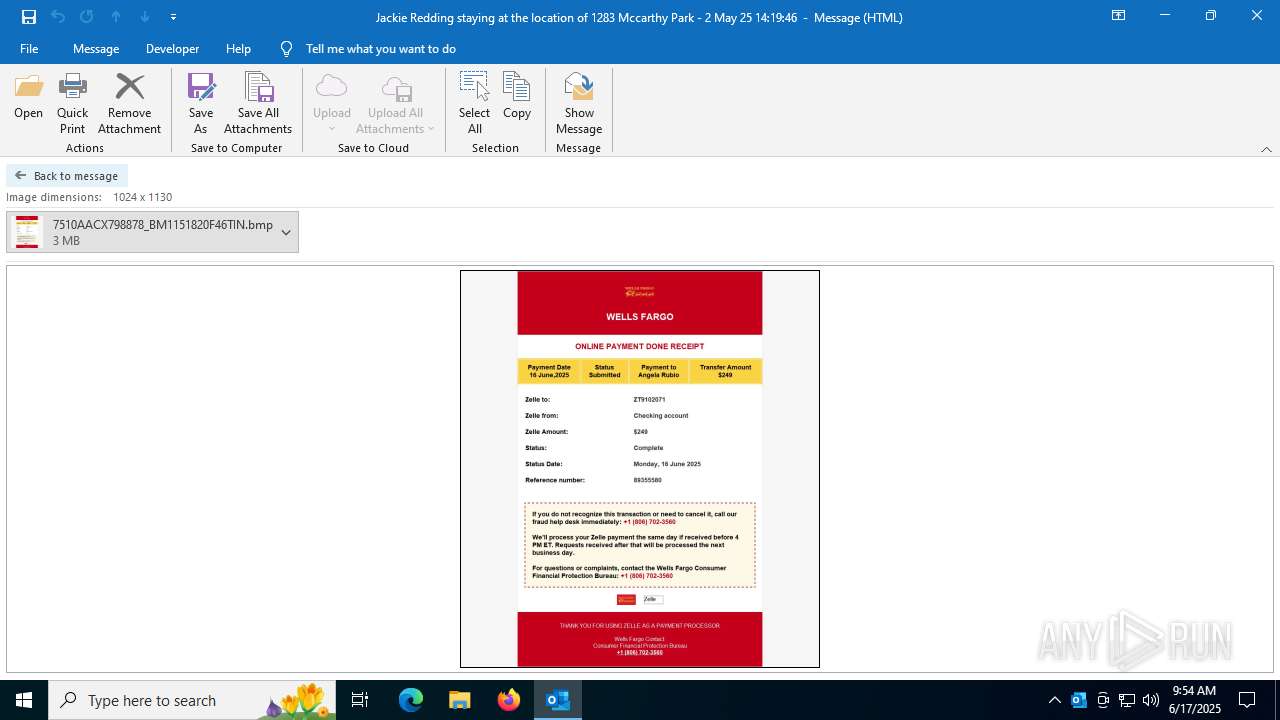
Task: Remove Attachment from the message
Action: (130, 104)
